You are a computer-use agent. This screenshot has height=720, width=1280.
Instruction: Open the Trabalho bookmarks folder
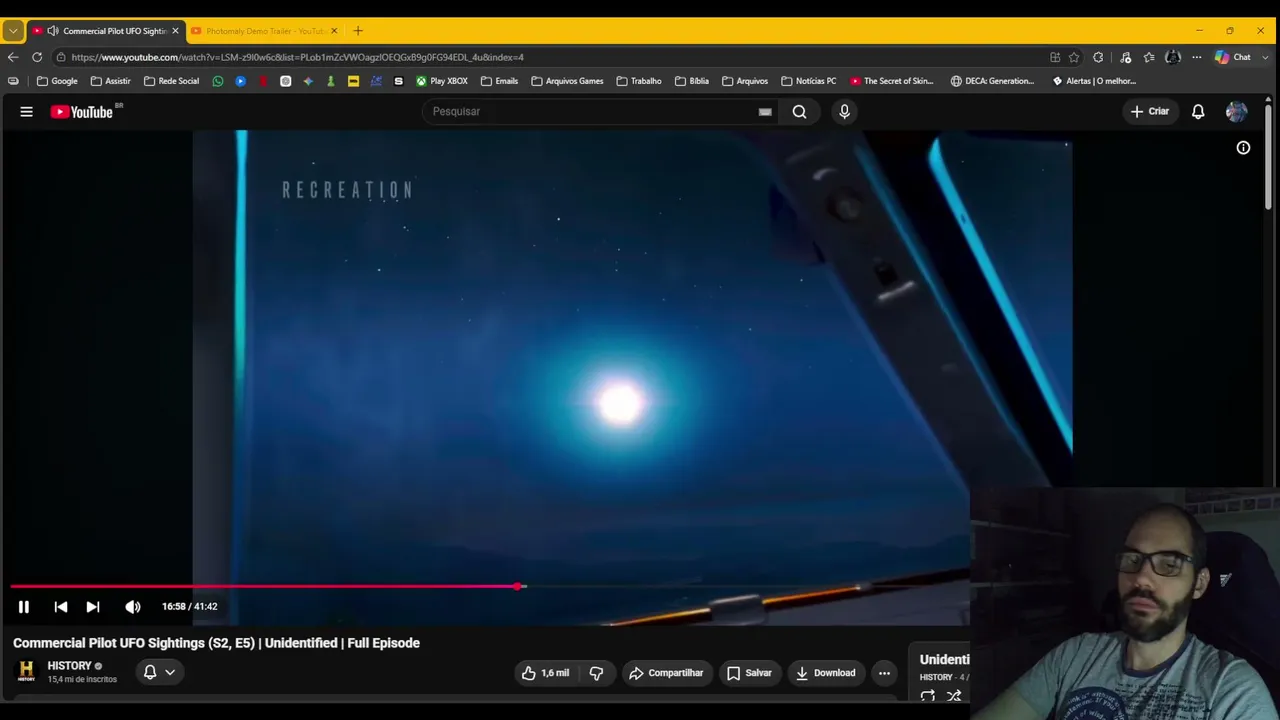tap(639, 81)
